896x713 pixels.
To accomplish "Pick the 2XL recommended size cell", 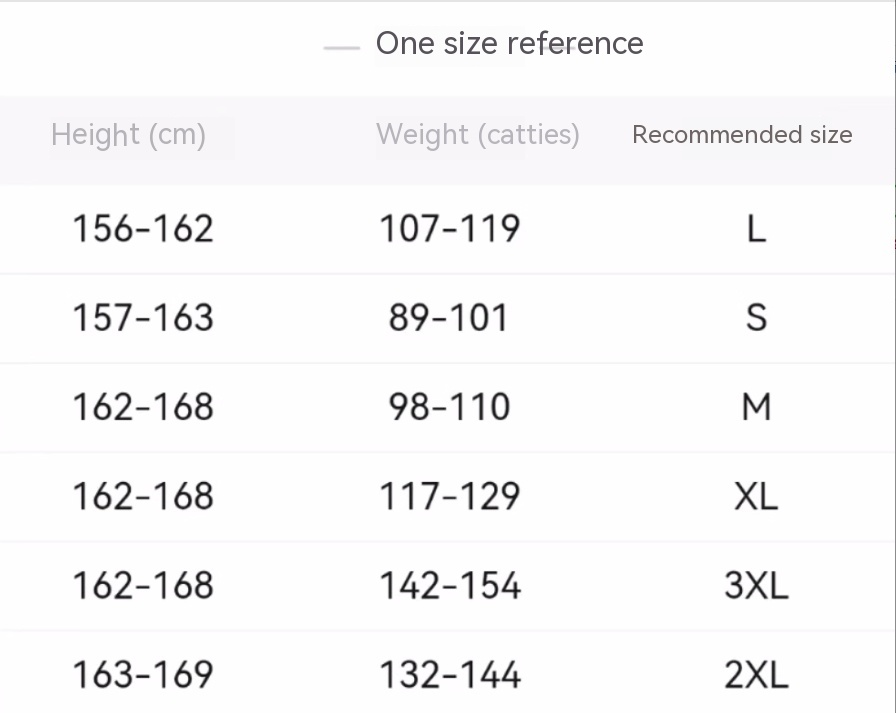I will coord(756,675).
